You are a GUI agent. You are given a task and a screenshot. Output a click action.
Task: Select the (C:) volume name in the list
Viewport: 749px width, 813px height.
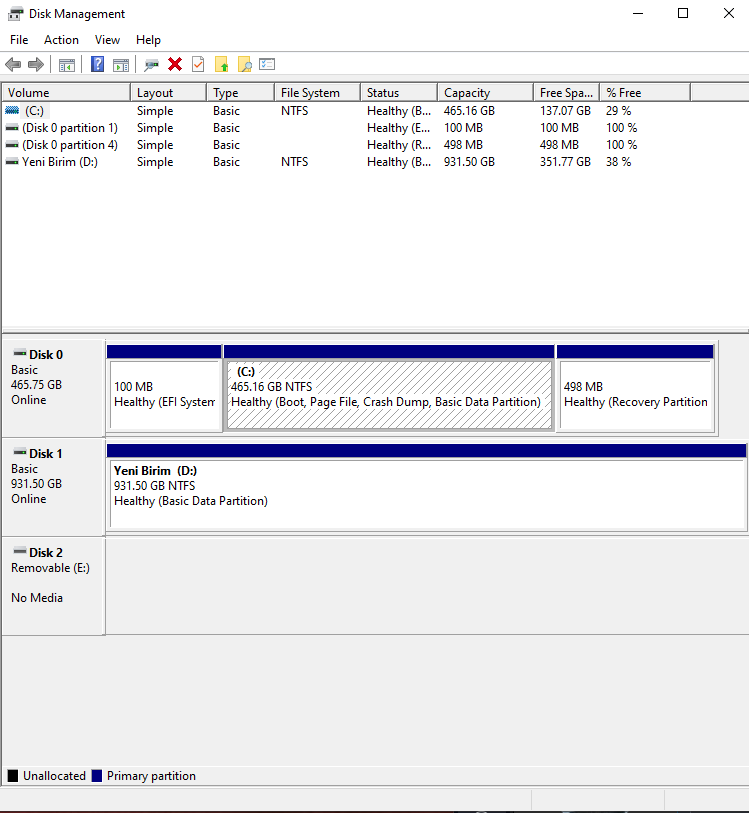pos(34,110)
